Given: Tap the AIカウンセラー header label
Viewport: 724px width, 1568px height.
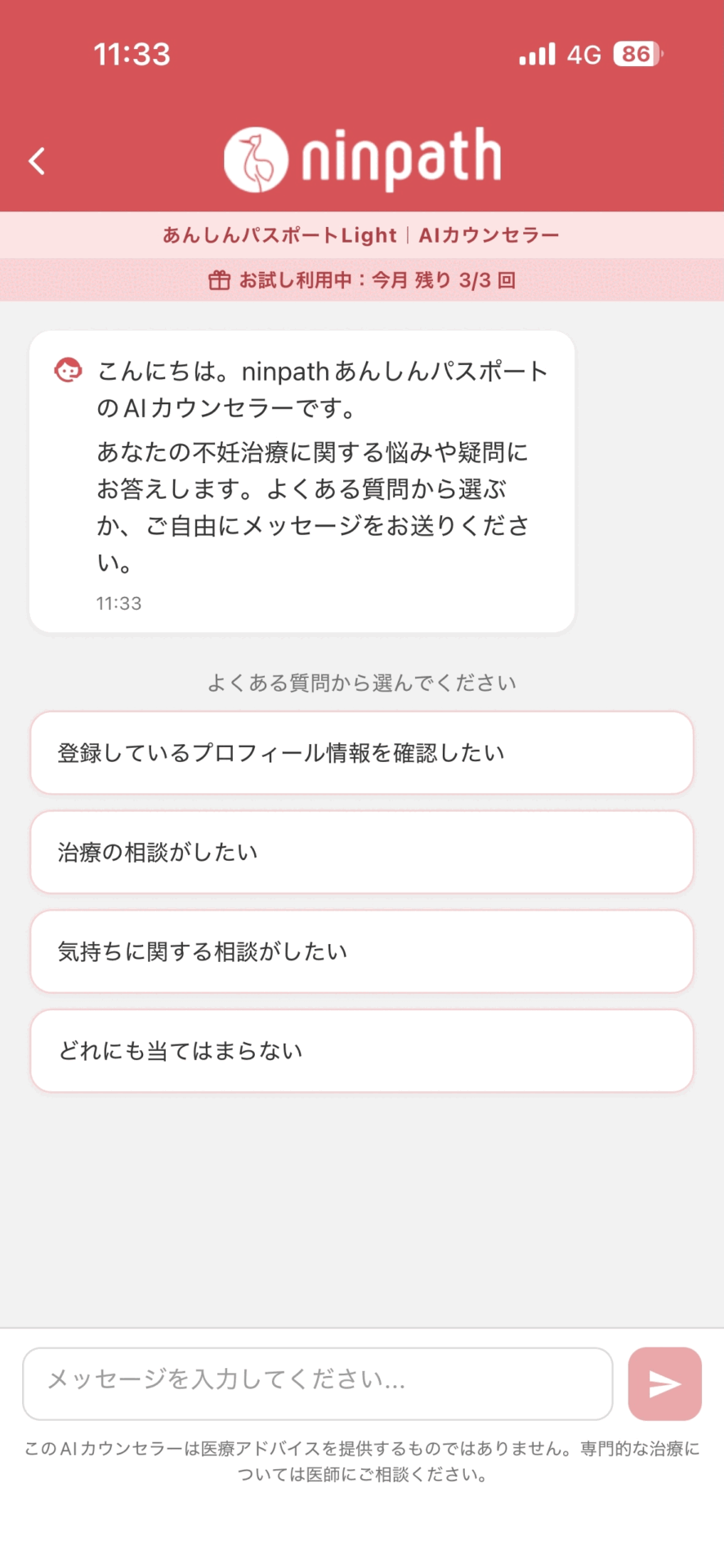Looking at the screenshot, I should pos(489,235).
